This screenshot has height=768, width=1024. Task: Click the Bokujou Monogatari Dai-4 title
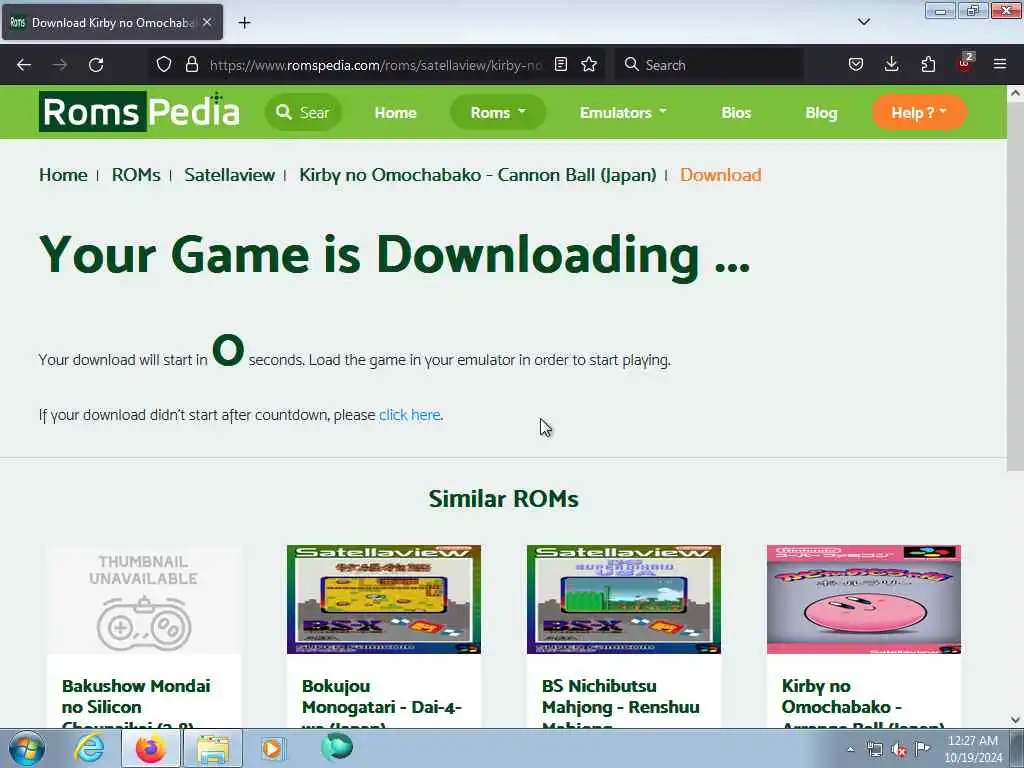(382, 705)
